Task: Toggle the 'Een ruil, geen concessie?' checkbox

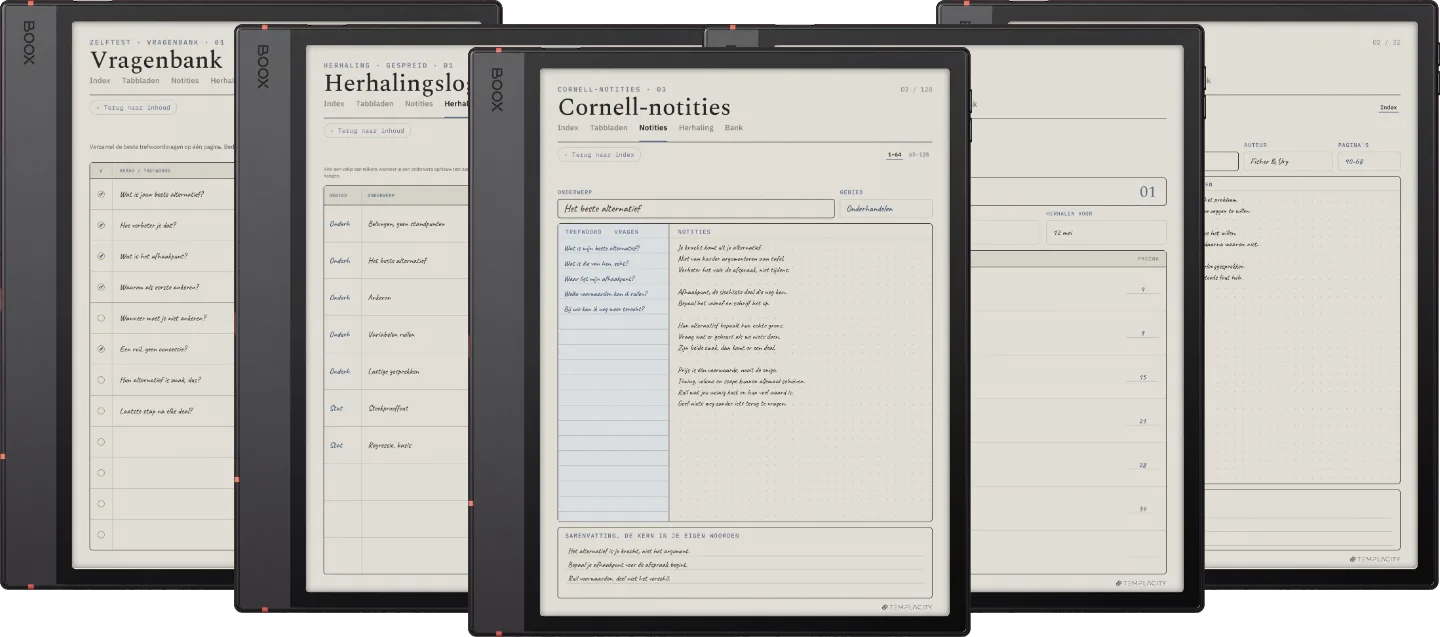Action: pyautogui.click(x=101, y=349)
